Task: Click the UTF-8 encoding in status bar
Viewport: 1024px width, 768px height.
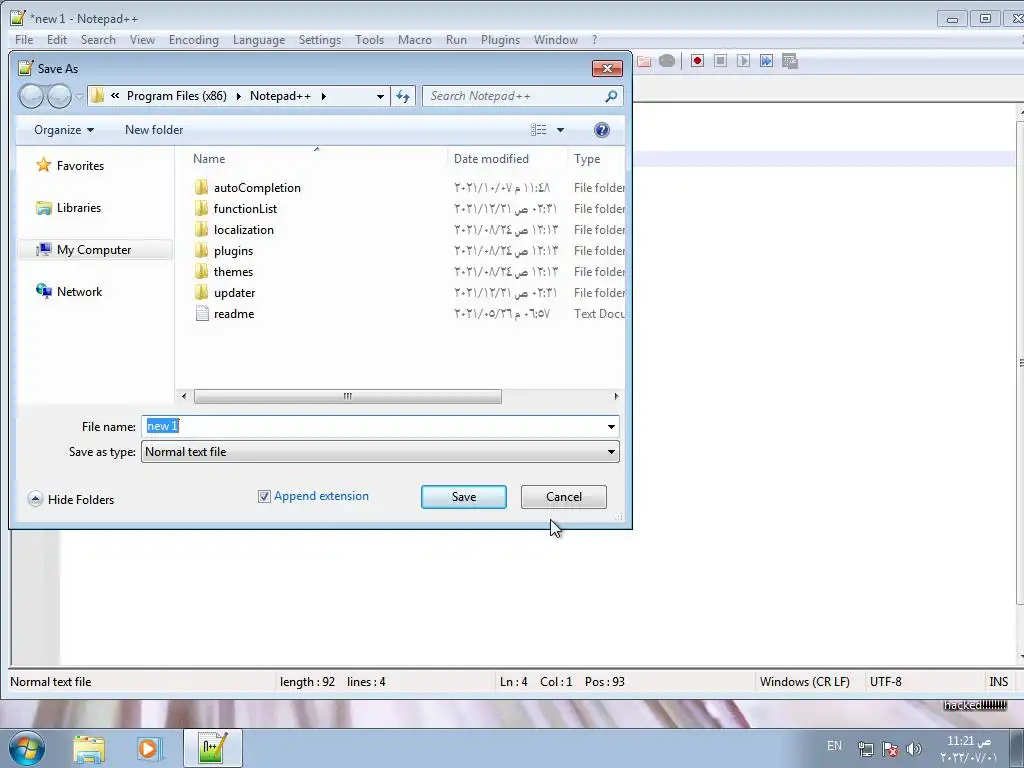Action: pos(886,682)
